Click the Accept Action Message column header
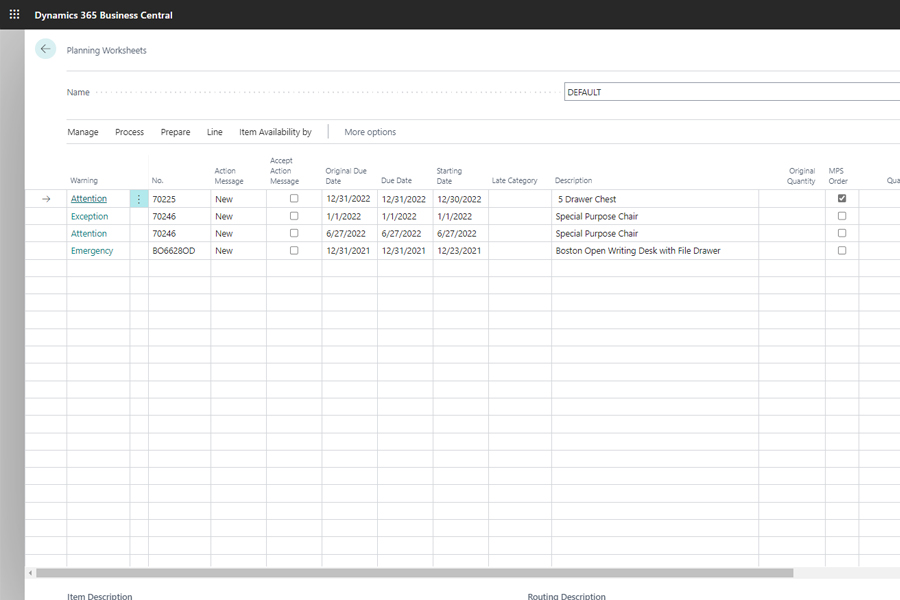The image size is (900, 600). point(285,171)
